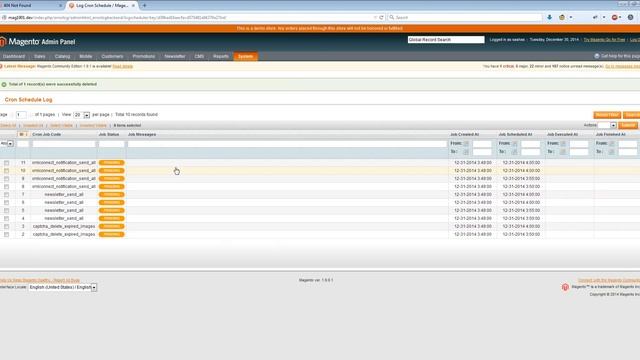Click the Unselect Visible link

(93, 126)
